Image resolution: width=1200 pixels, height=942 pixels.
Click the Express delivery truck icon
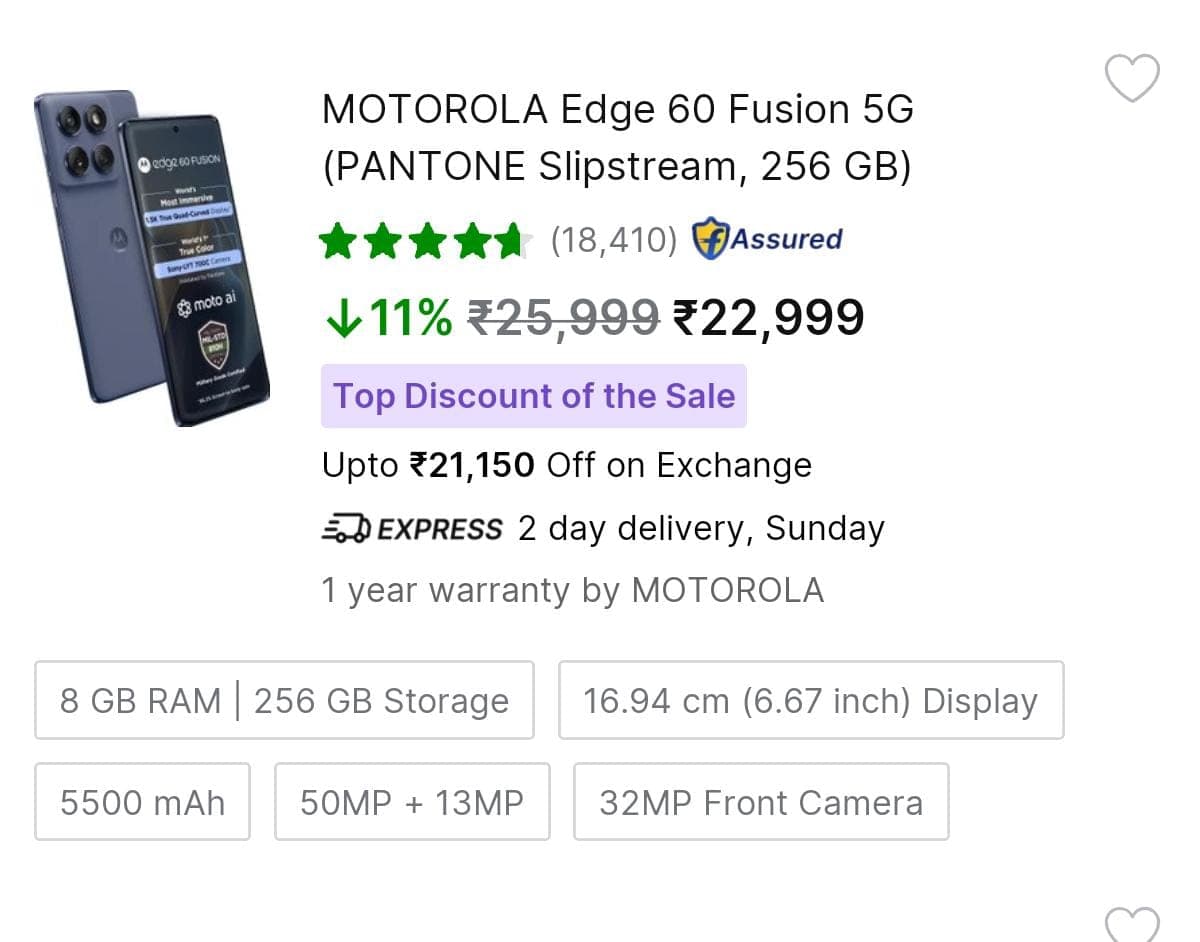click(x=346, y=528)
